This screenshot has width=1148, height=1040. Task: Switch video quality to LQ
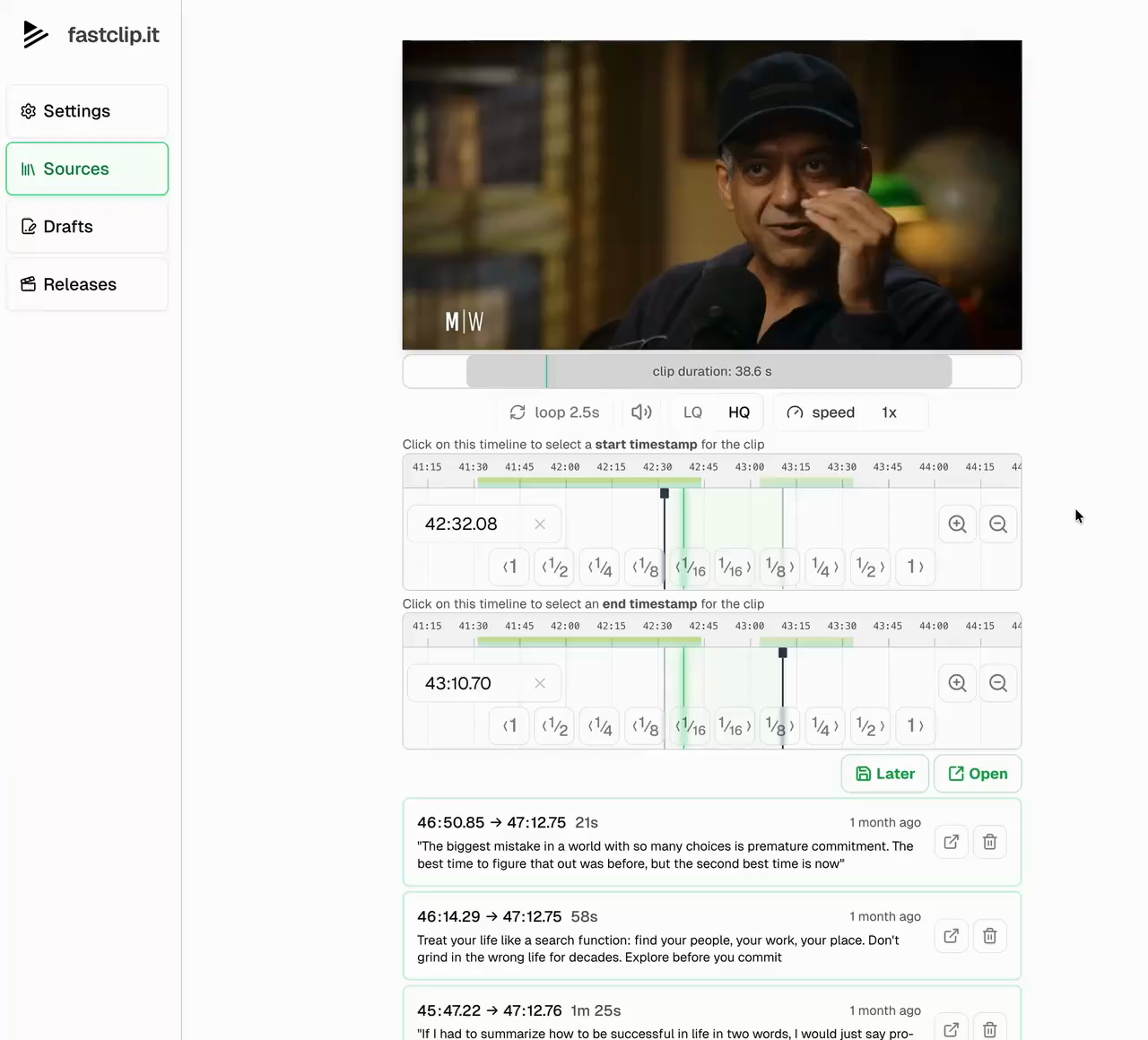pyautogui.click(x=692, y=412)
